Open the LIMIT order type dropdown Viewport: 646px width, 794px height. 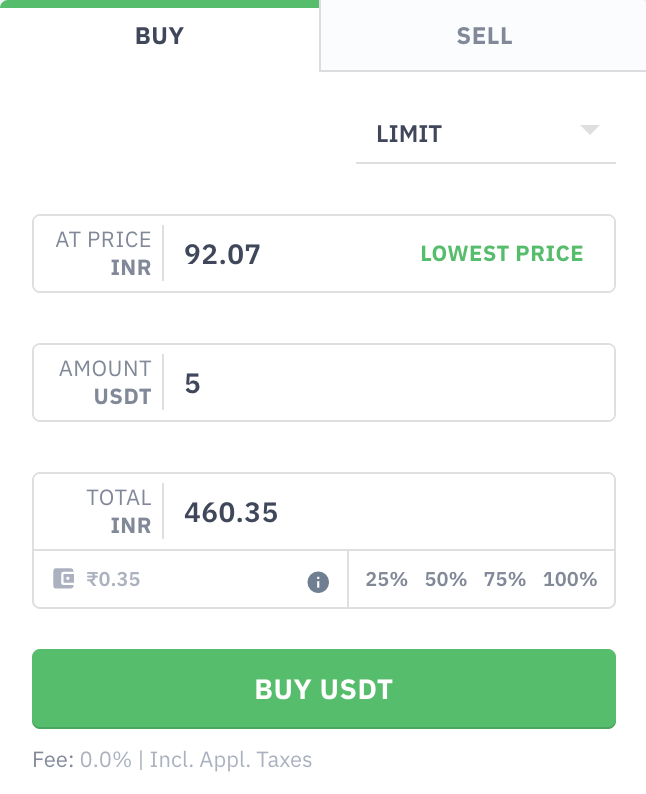point(485,134)
